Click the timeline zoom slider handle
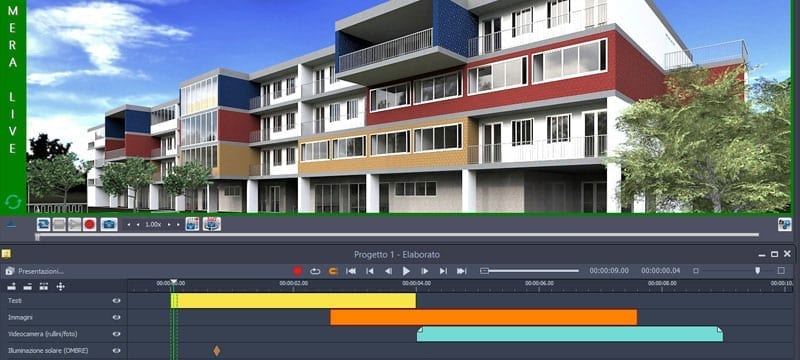The height and width of the screenshot is (360, 800). pyautogui.click(x=757, y=271)
